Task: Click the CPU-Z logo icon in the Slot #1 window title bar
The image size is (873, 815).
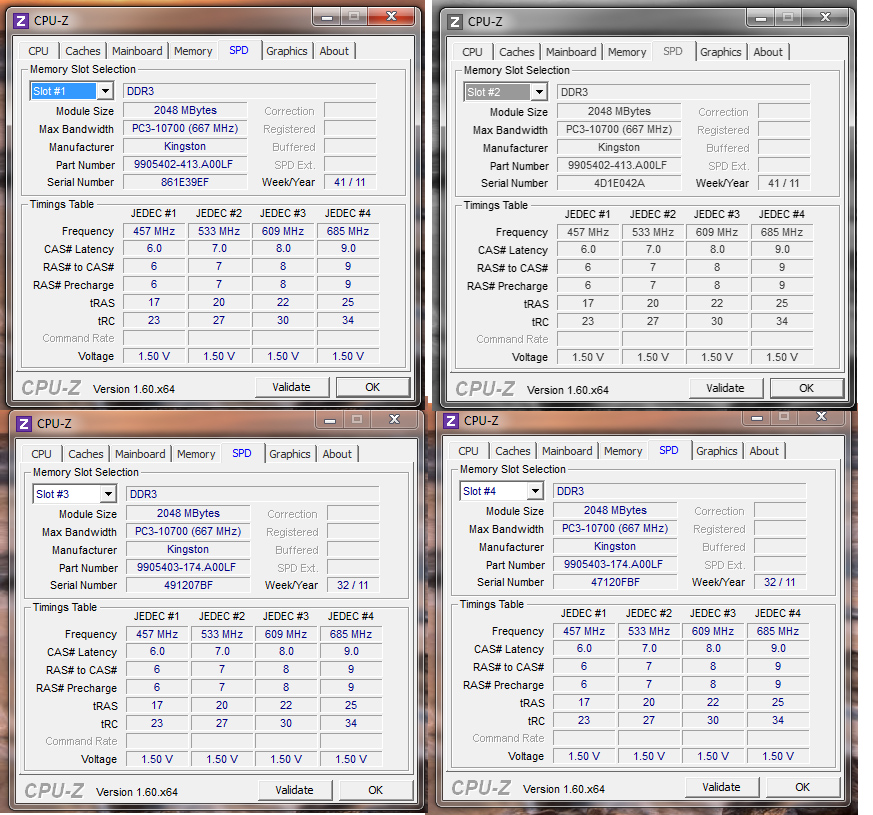Action: [x=21, y=21]
